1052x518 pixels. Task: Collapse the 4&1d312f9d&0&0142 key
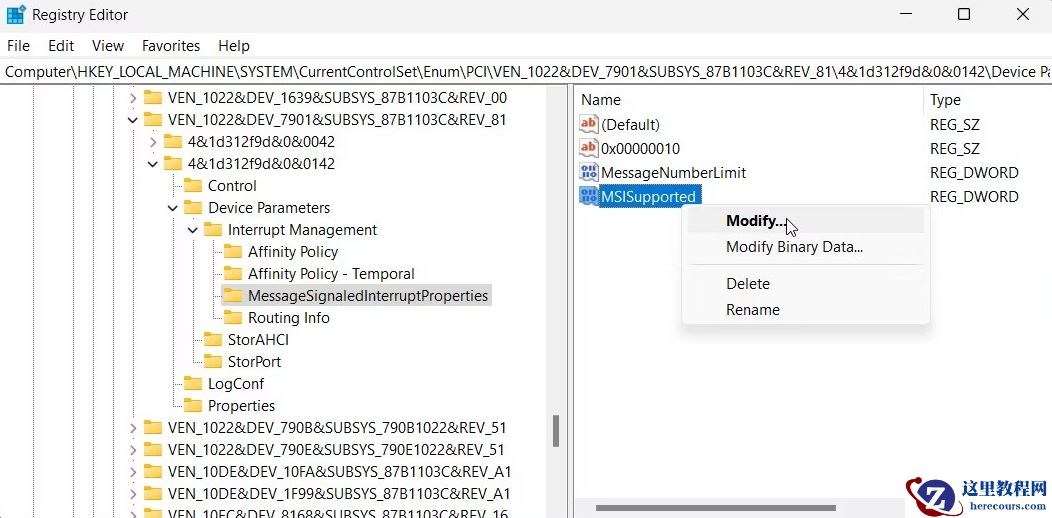[x=153, y=164]
